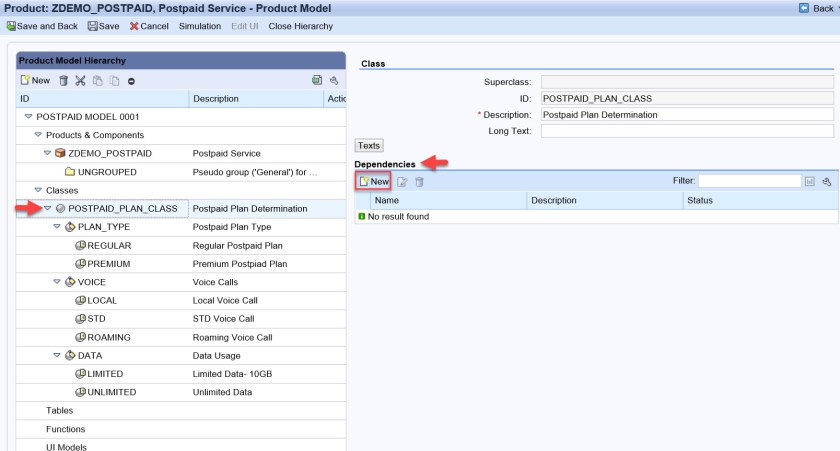Close the hierarchy panel via Close Hierarchy
The height and width of the screenshot is (451, 840).
(x=301, y=26)
